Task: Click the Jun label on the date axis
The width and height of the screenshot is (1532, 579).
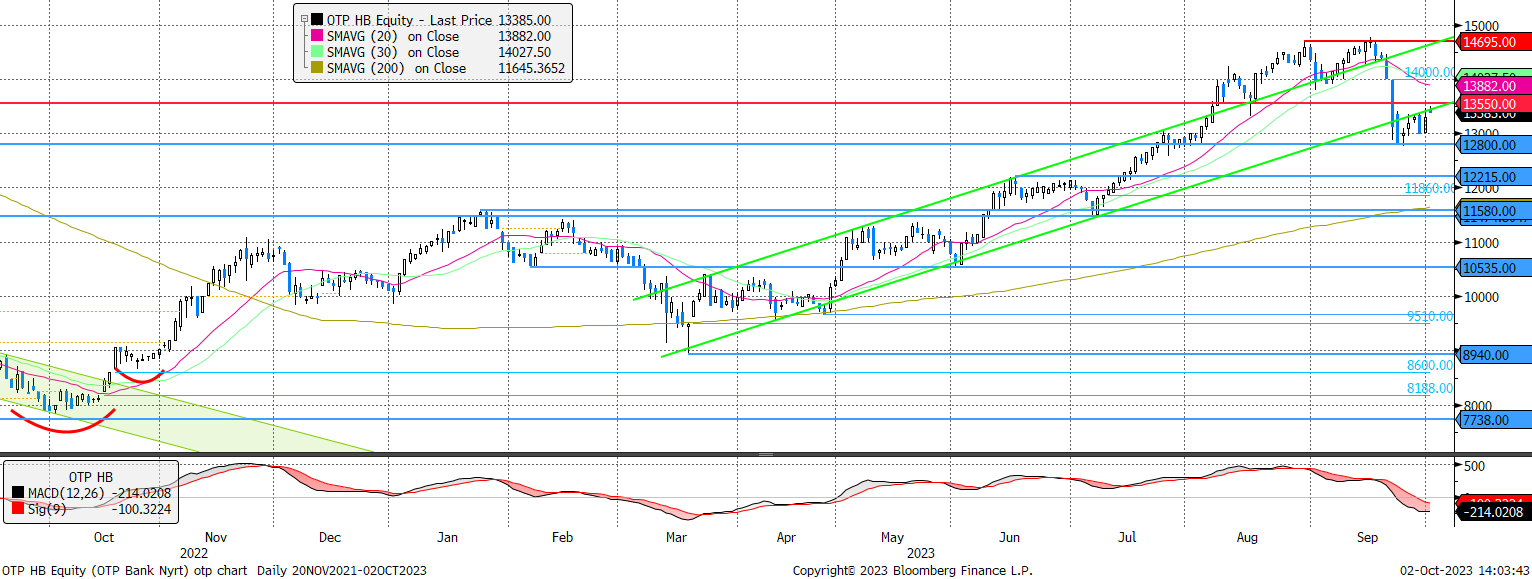Action: tap(1010, 537)
